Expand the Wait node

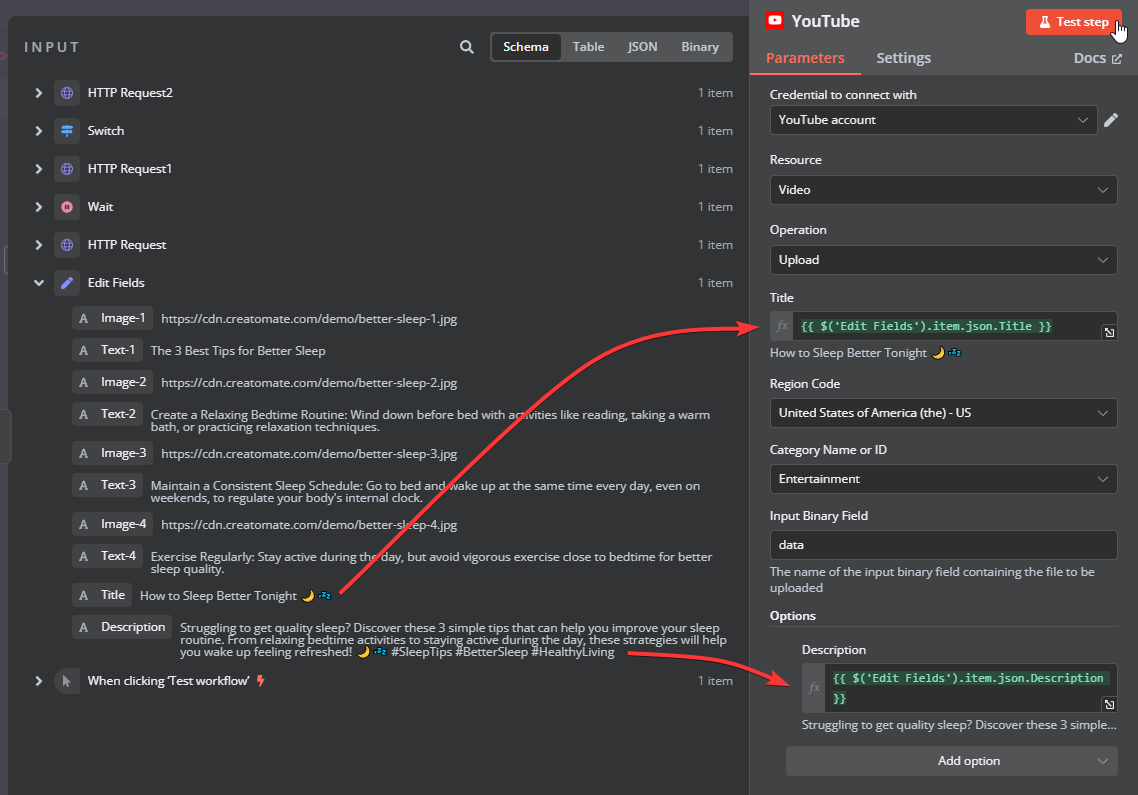[38, 207]
